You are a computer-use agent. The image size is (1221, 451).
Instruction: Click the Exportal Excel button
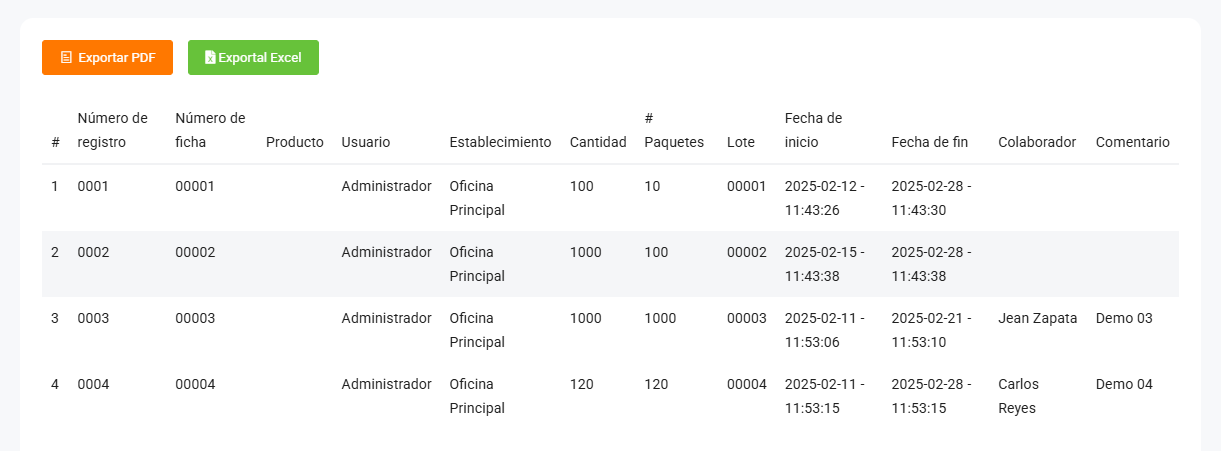tap(253, 58)
